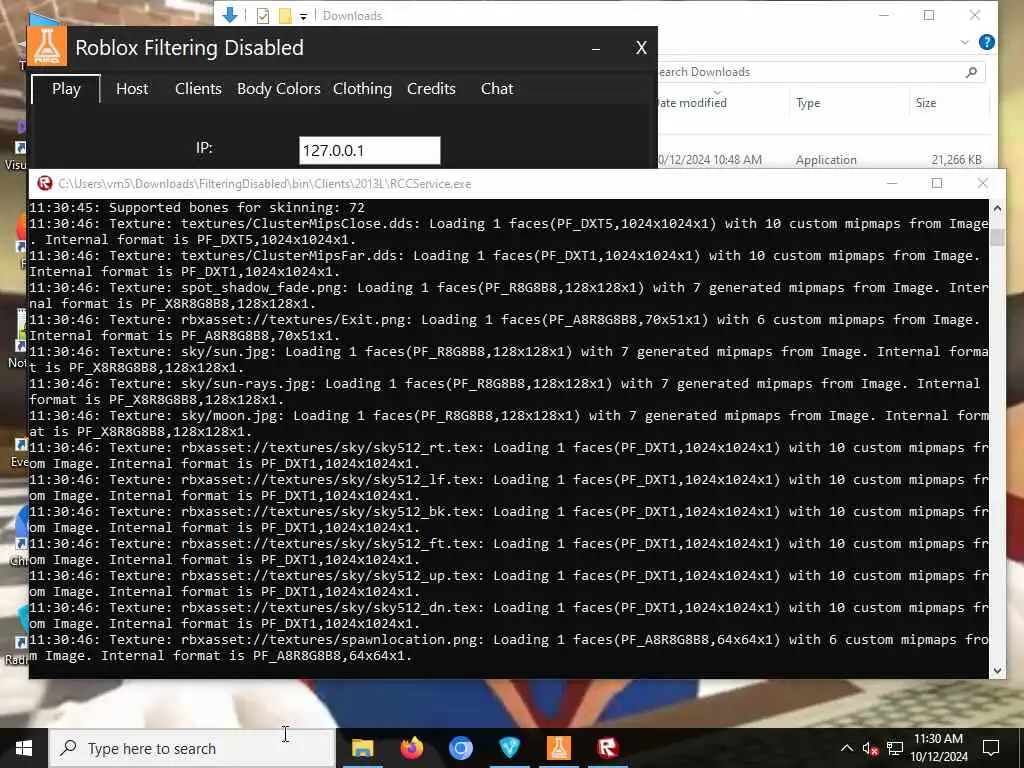Select the 21,266 KB size cell
This screenshot has width=1024, height=768.
click(956, 160)
